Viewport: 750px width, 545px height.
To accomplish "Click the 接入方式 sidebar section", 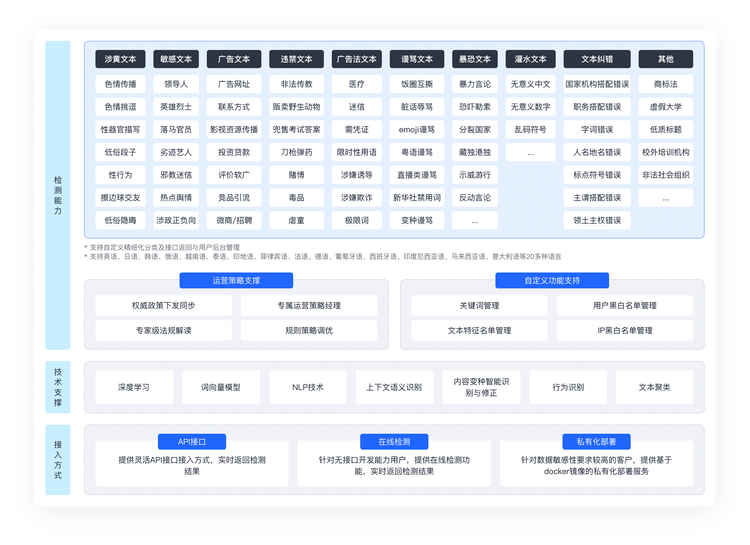I will [58, 460].
